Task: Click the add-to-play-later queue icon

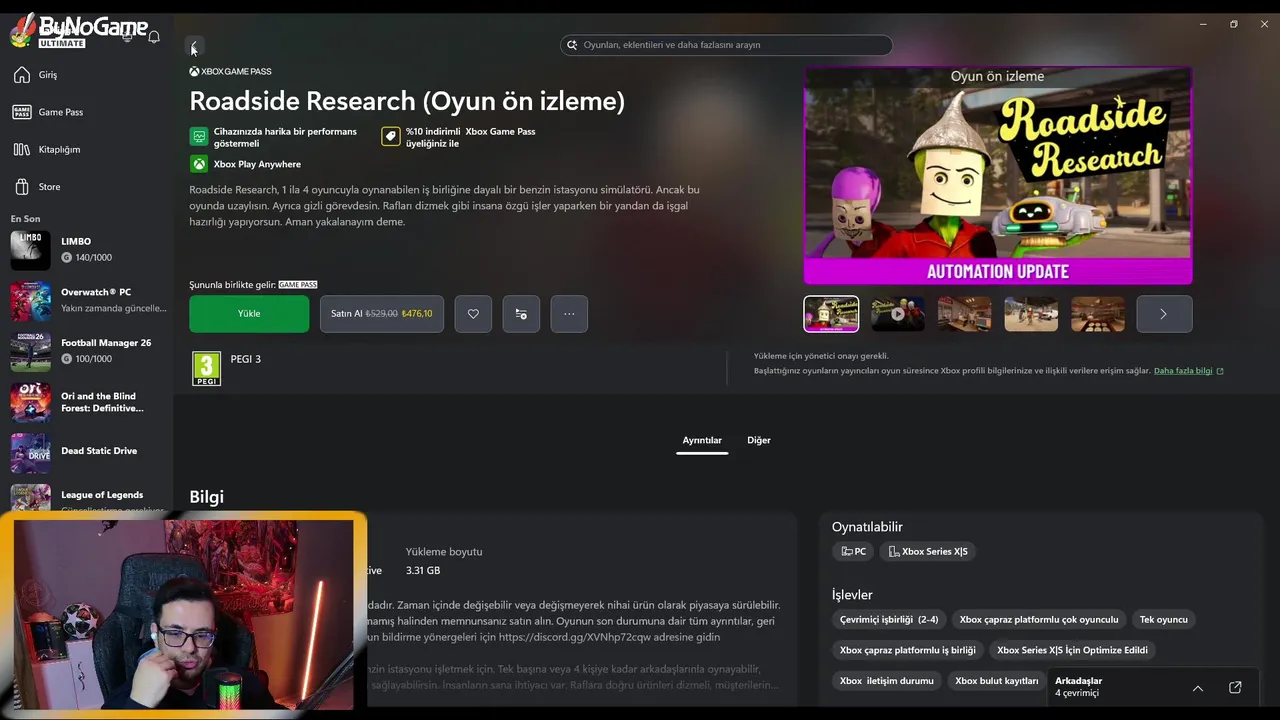Action: 521,314
